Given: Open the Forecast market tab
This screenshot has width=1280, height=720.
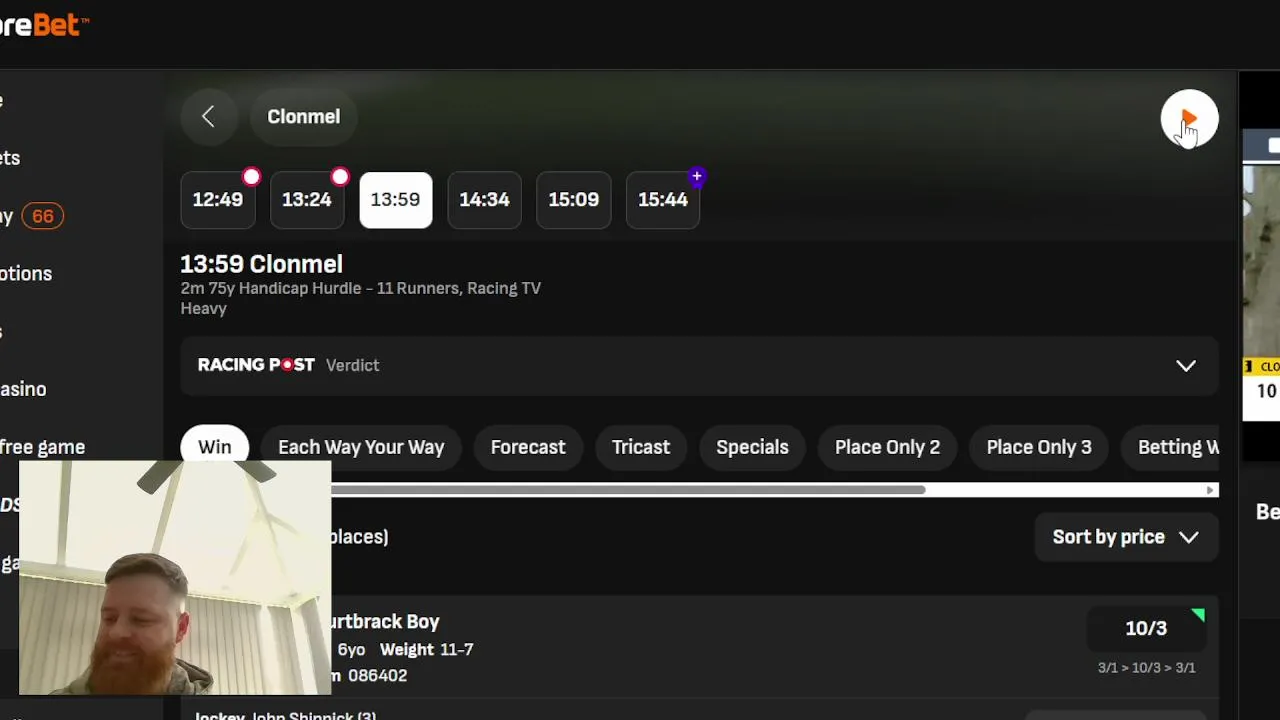Looking at the screenshot, I should pos(528,447).
